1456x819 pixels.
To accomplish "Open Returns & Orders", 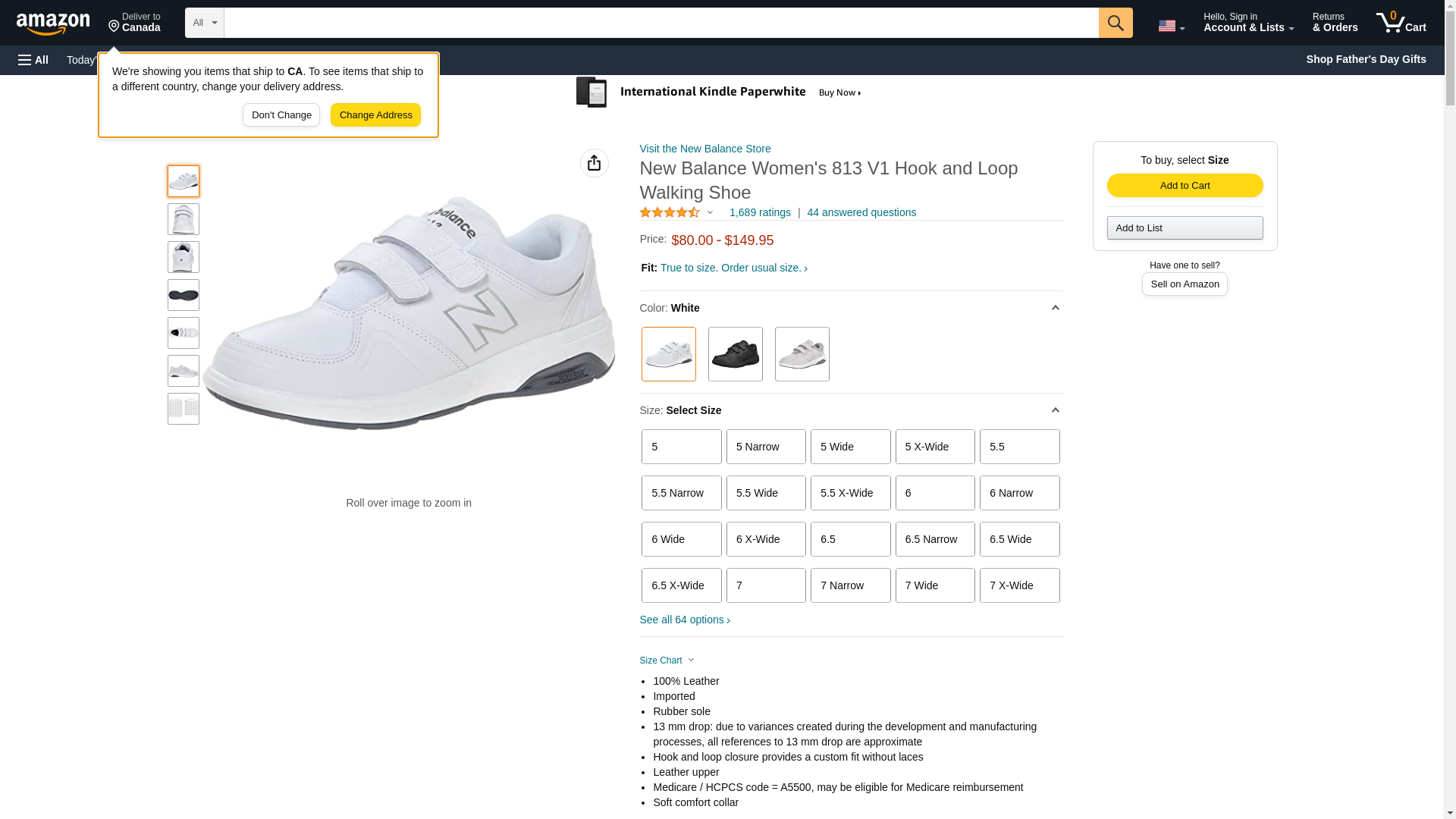I will pyautogui.click(x=1334, y=23).
